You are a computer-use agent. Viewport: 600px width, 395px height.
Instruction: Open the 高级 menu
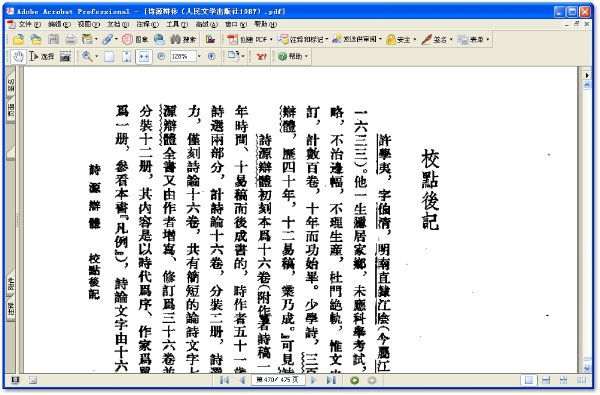pos(207,24)
